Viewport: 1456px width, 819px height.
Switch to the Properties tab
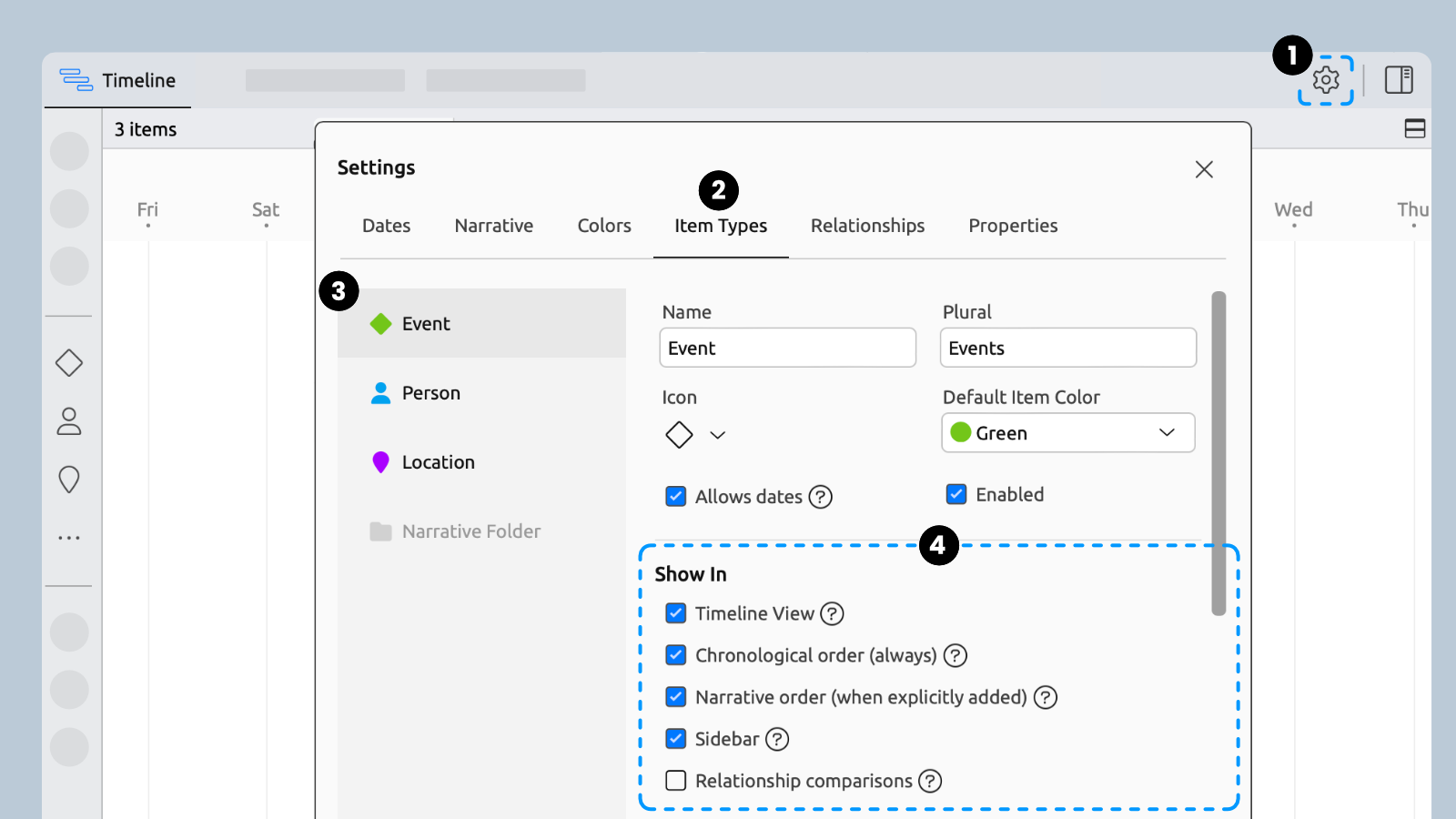pyautogui.click(x=1013, y=226)
